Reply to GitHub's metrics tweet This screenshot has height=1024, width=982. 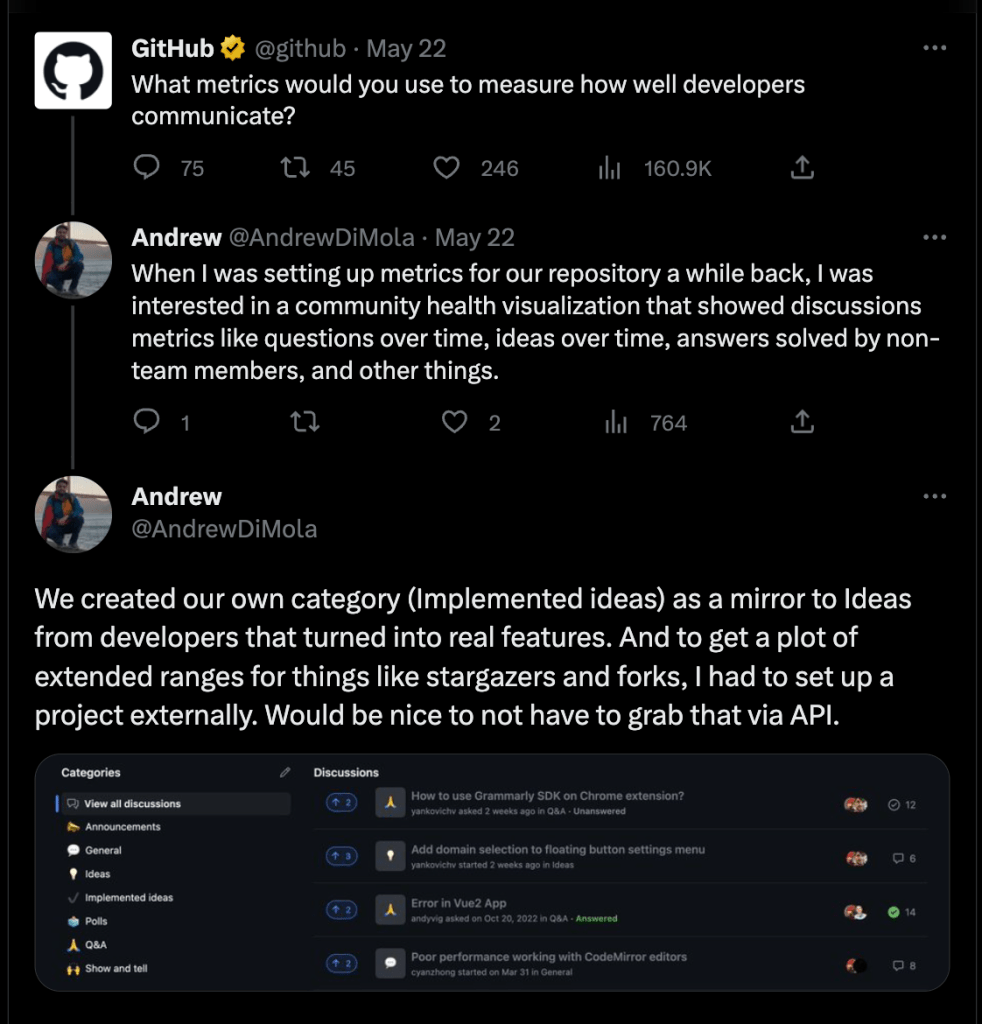147,168
